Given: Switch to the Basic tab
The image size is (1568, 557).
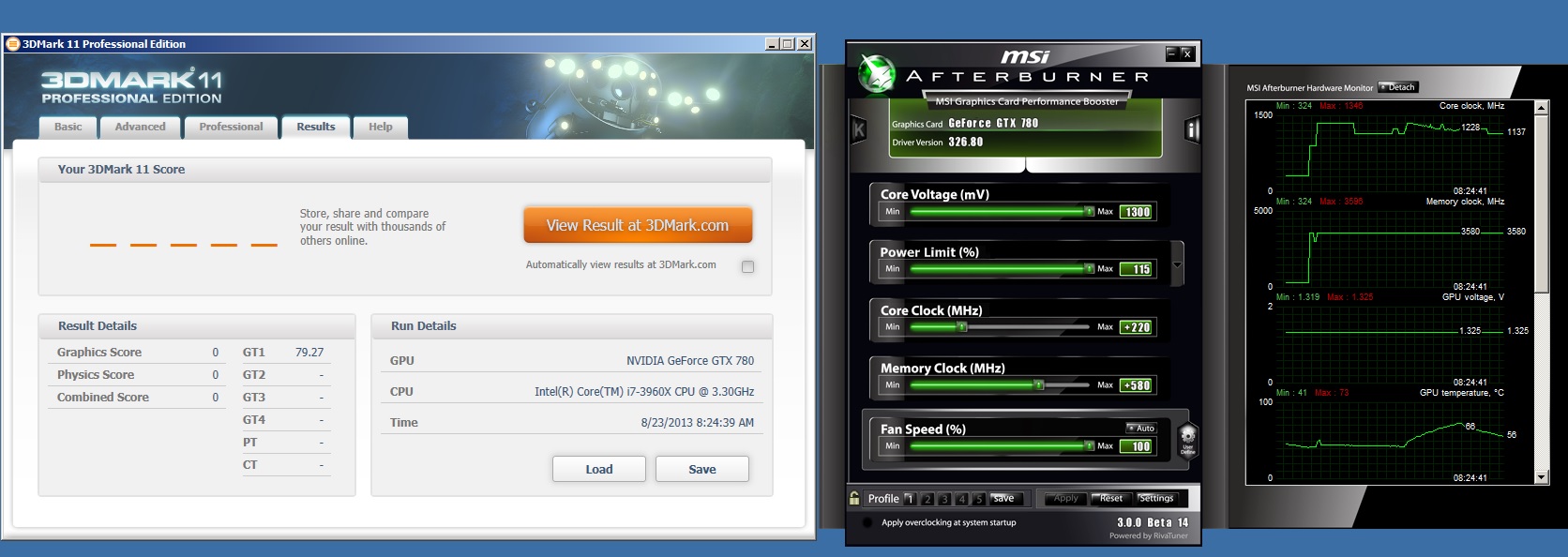Looking at the screenshot, I should point(68,128).
